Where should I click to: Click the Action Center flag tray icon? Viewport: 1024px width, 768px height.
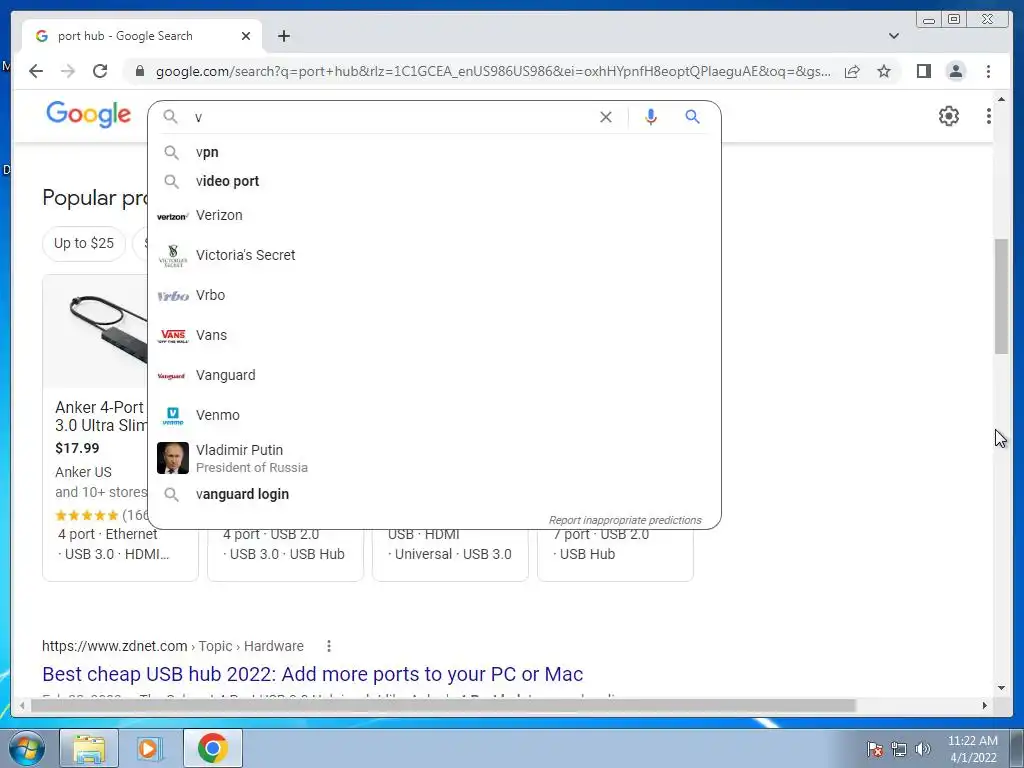click(875, 749)
